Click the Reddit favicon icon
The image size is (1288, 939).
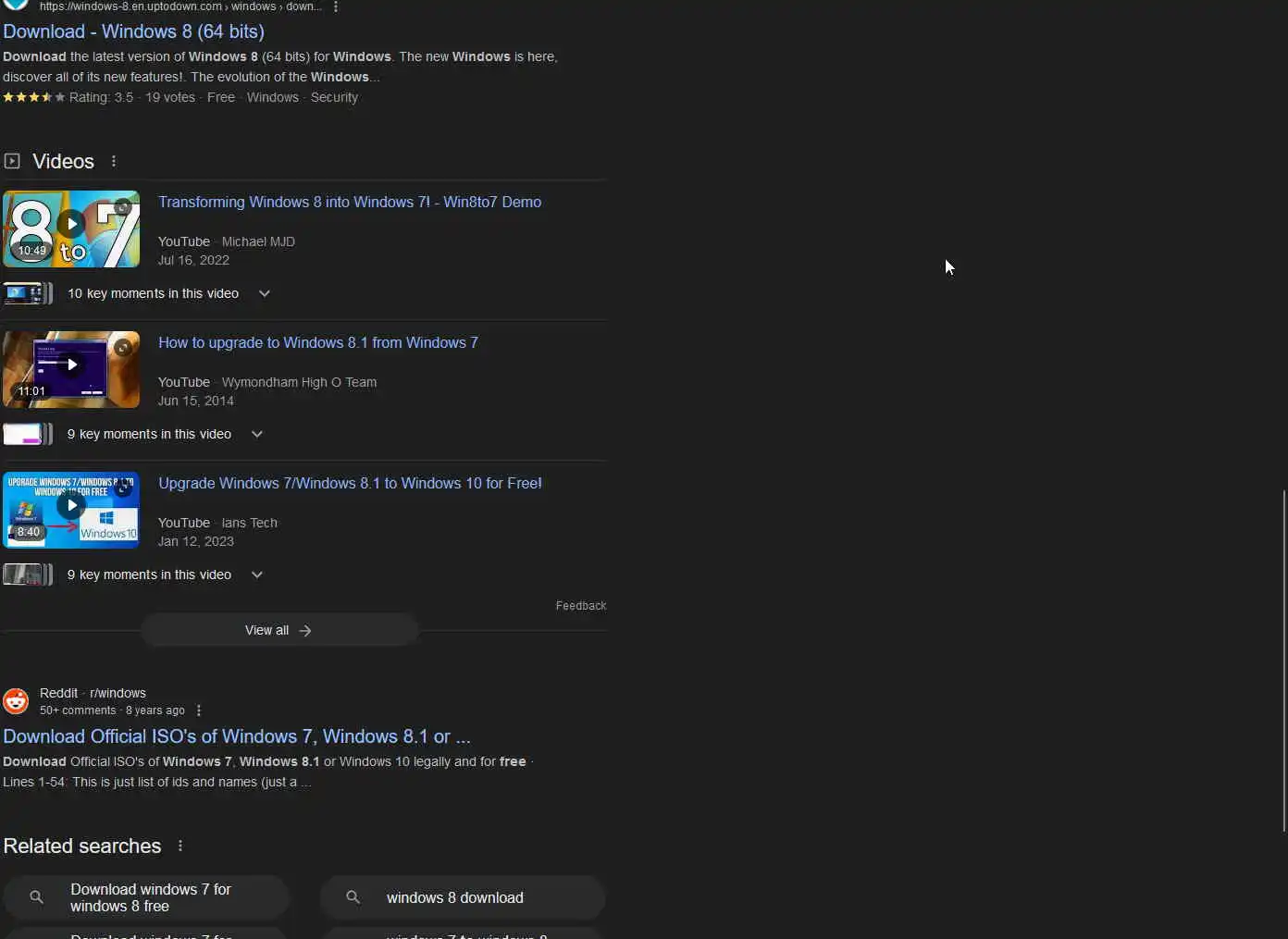pyautogui.click(x=16, y=701)
